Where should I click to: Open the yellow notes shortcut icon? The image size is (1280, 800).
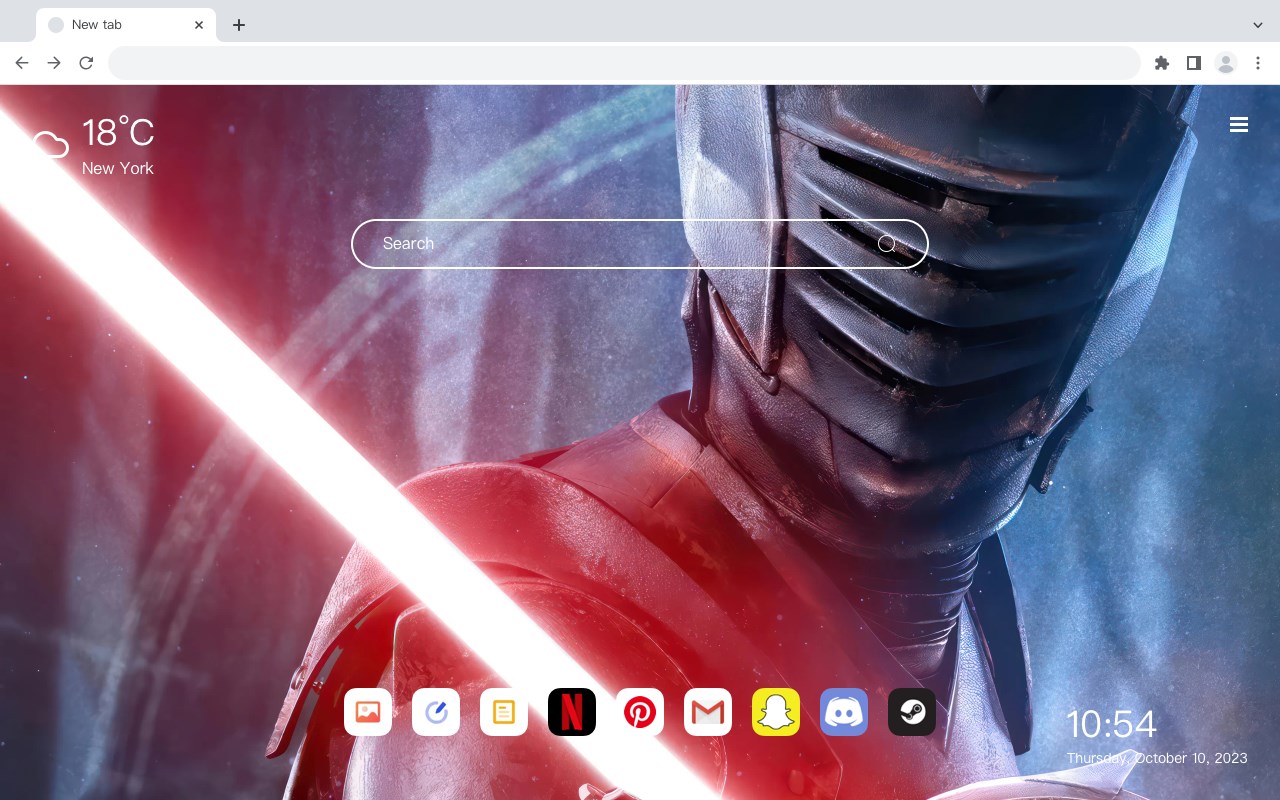pos(504,712)
